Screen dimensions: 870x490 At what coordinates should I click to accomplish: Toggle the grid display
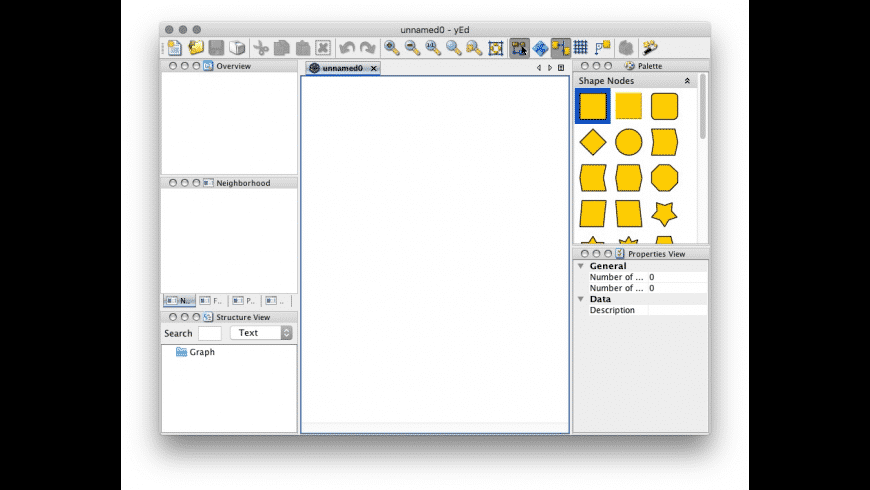[x=580, y=48]
